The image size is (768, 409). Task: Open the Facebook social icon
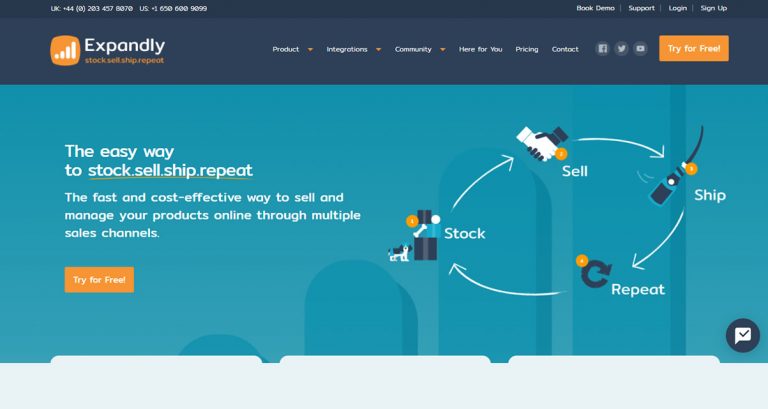point(602,48)
